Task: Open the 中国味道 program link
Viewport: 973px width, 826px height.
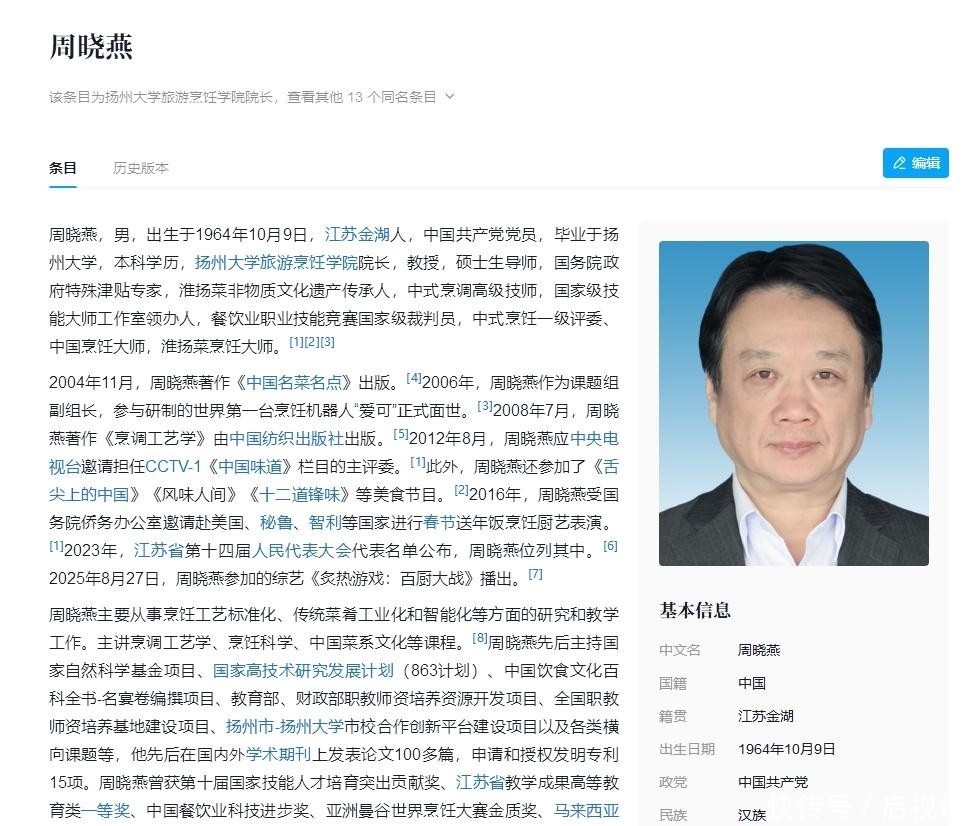Action: click(253, 467)
